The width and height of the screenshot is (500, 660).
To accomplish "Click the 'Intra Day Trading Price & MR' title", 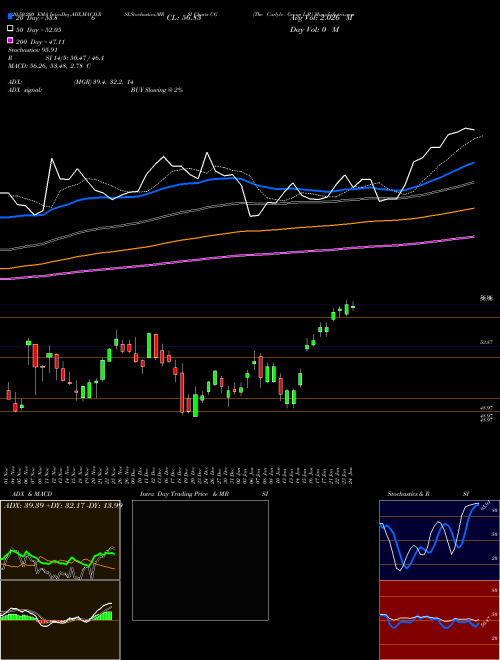I will (x=184, y=494).
